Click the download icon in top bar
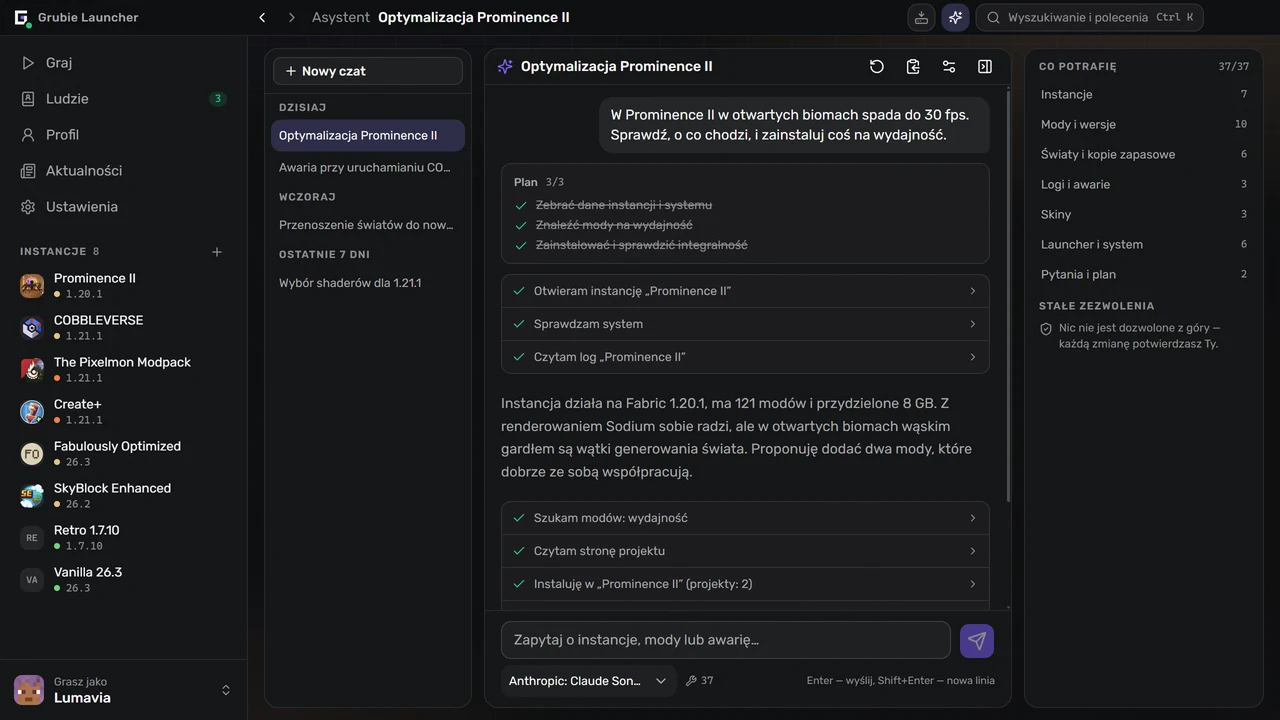This screenshot has width=1280, height=720. [x=921, y=17]
